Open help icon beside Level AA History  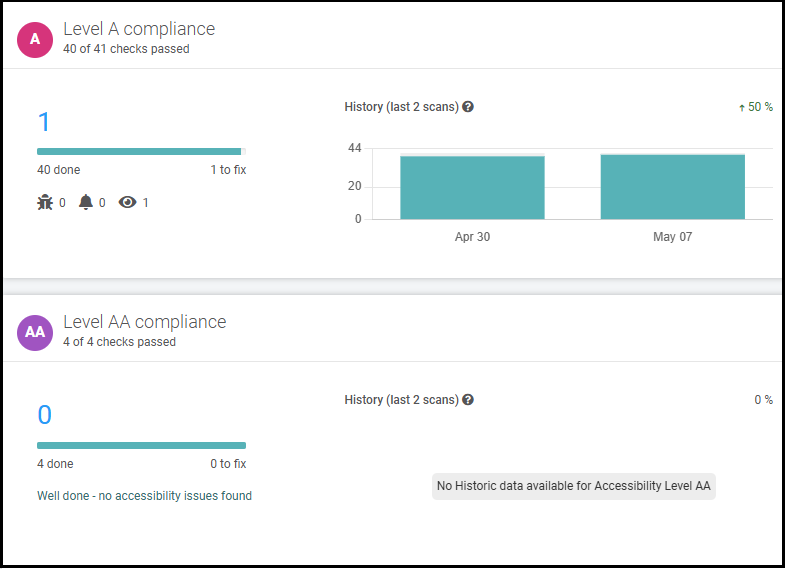pyautogui.click(x=468, y=399)
